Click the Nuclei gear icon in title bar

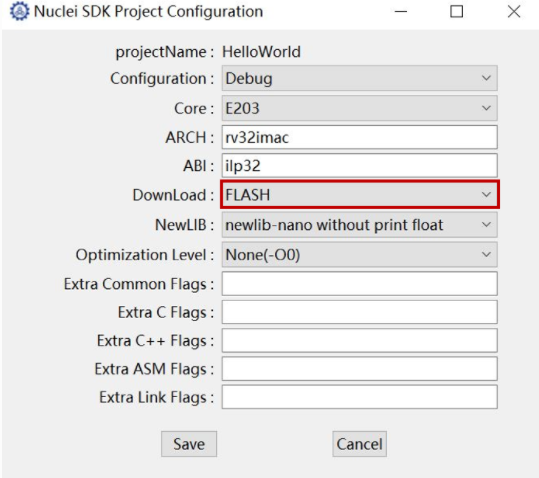pos(19,11)
